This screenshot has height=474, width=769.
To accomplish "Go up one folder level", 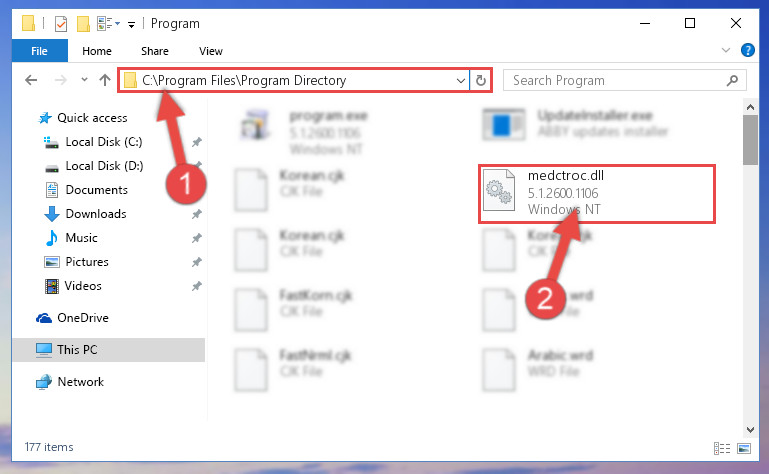I will coord(104,80).
